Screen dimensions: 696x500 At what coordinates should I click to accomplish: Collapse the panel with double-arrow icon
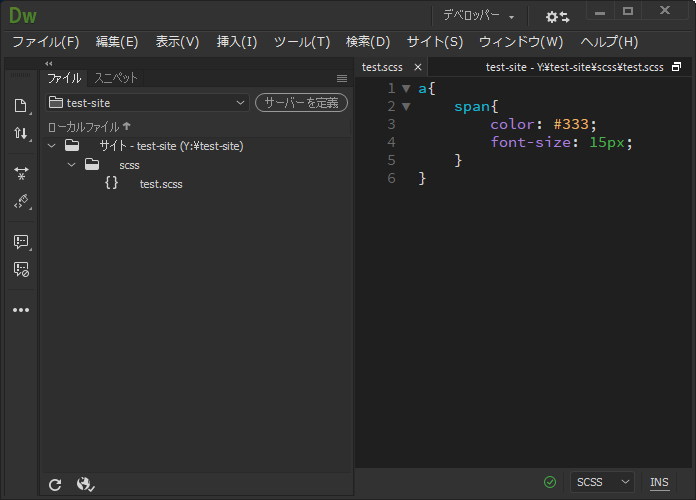49,64
